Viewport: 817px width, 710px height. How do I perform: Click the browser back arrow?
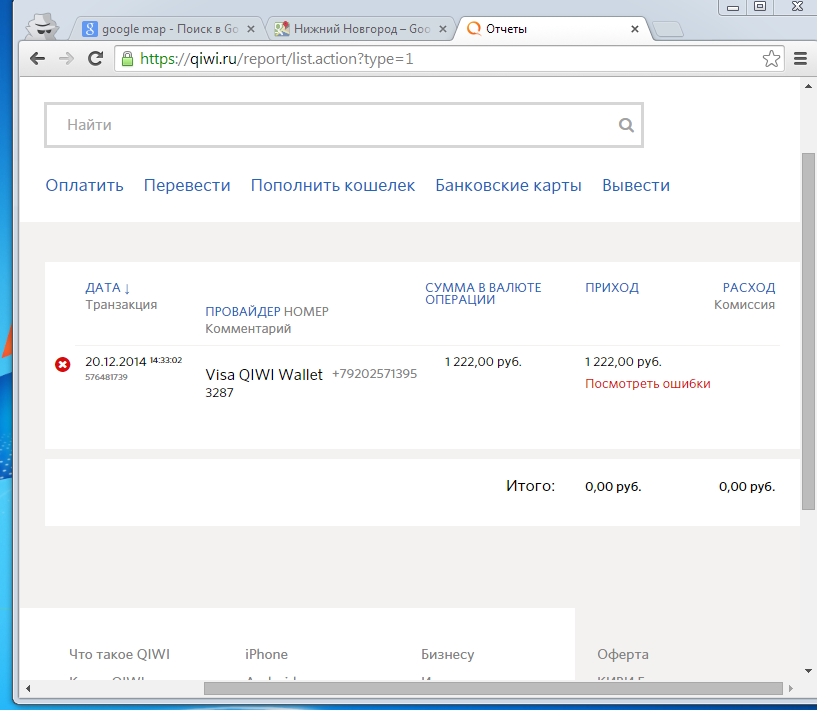pyautogui.click(x=38, y=58)
